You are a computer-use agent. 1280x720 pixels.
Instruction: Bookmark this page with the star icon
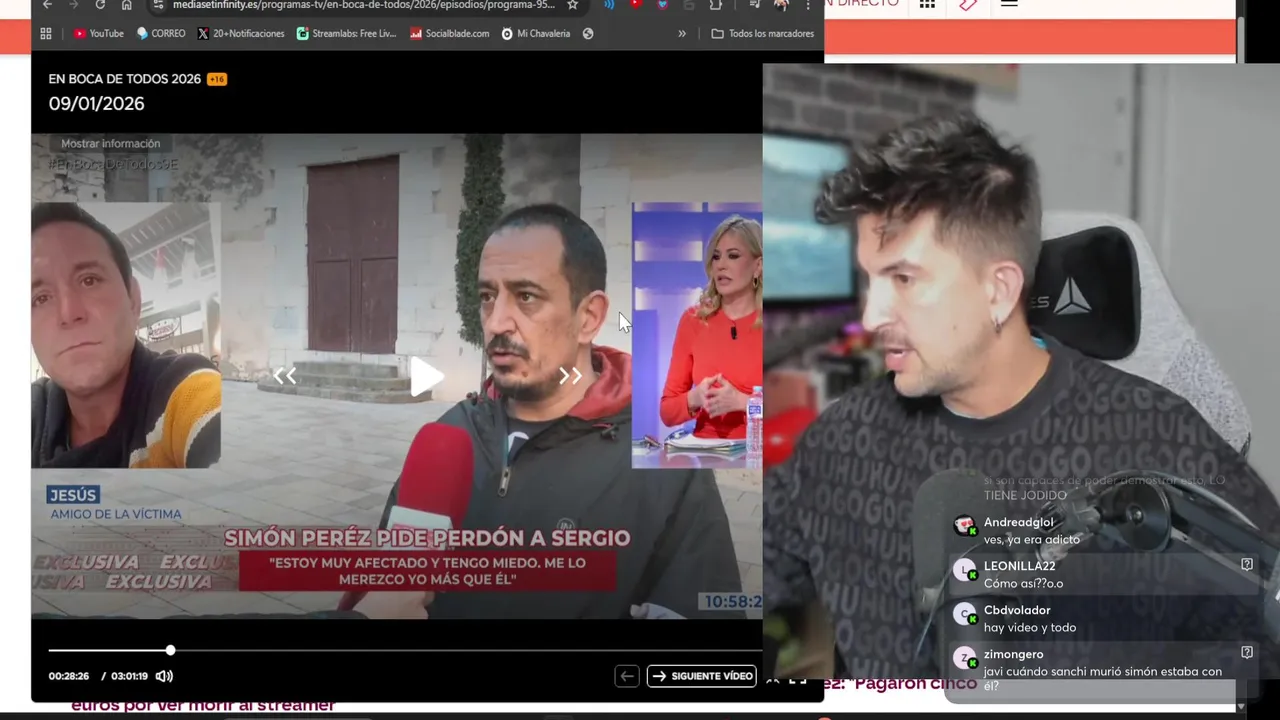click(572, 5)
